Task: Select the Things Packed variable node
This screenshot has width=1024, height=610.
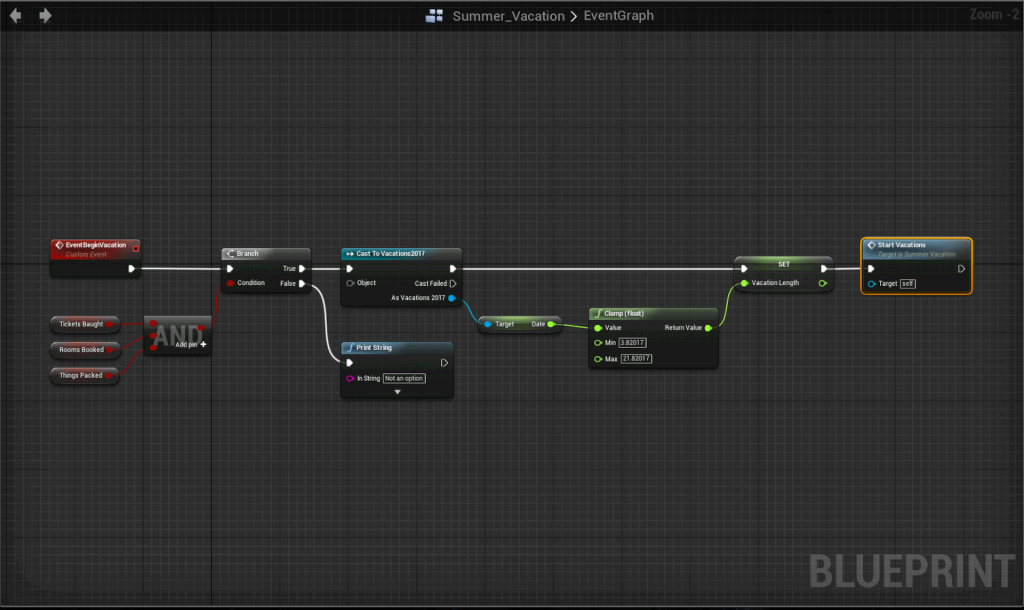Action: [x=83, y=375]
